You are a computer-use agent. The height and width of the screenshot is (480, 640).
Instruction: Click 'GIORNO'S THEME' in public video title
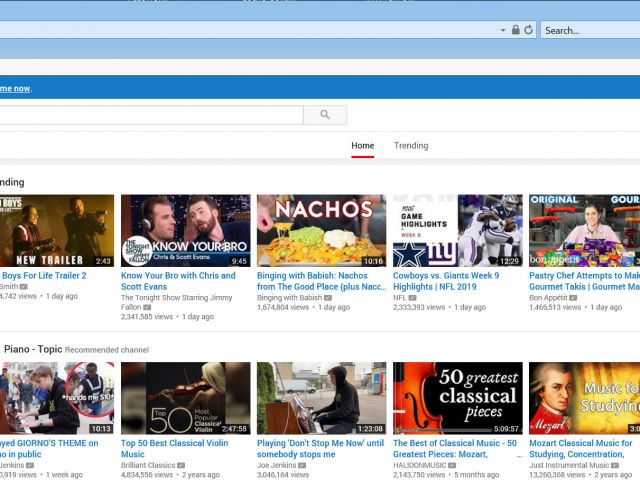tap(49, 448)
